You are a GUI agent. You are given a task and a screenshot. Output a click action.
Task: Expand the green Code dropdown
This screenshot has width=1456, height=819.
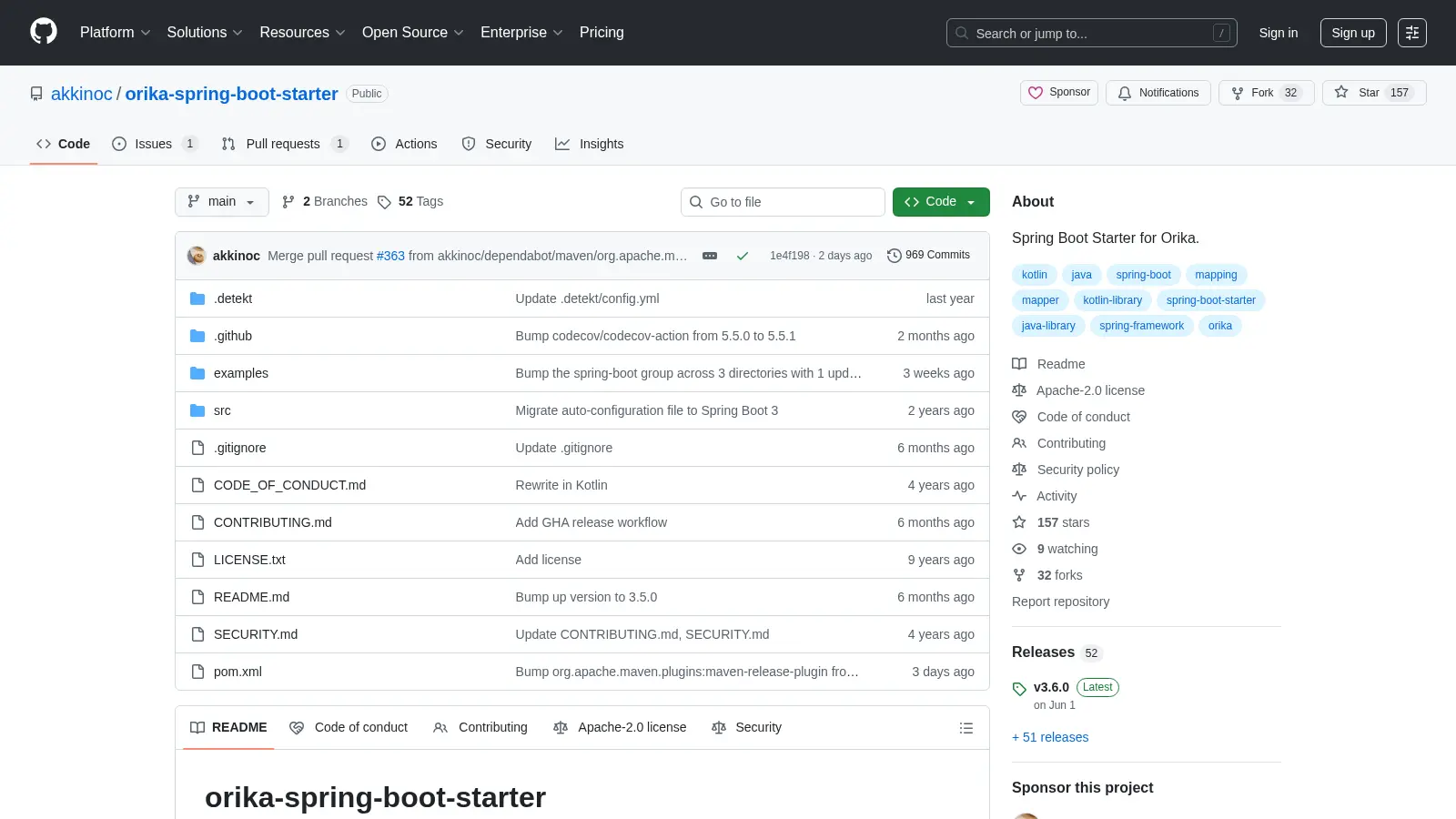[941, 202]
